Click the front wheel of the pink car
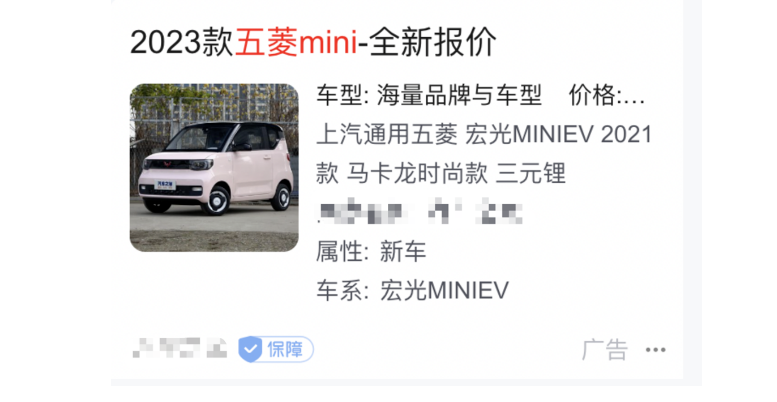This screenshot has height=402, width=777. pos(217,200)
